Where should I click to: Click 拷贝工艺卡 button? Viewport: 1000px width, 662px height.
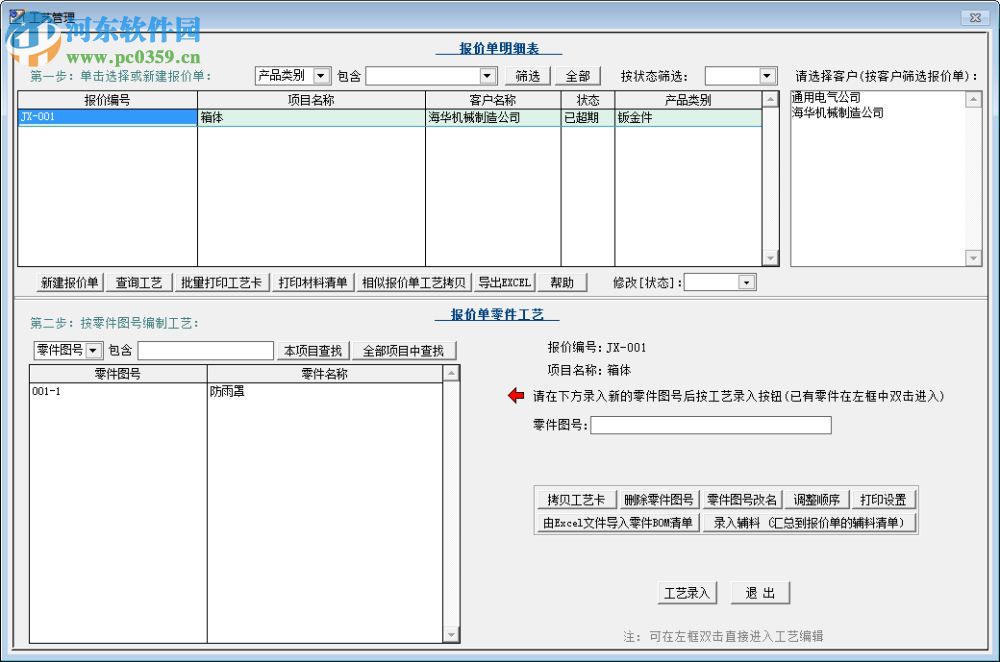click(576, 499)
